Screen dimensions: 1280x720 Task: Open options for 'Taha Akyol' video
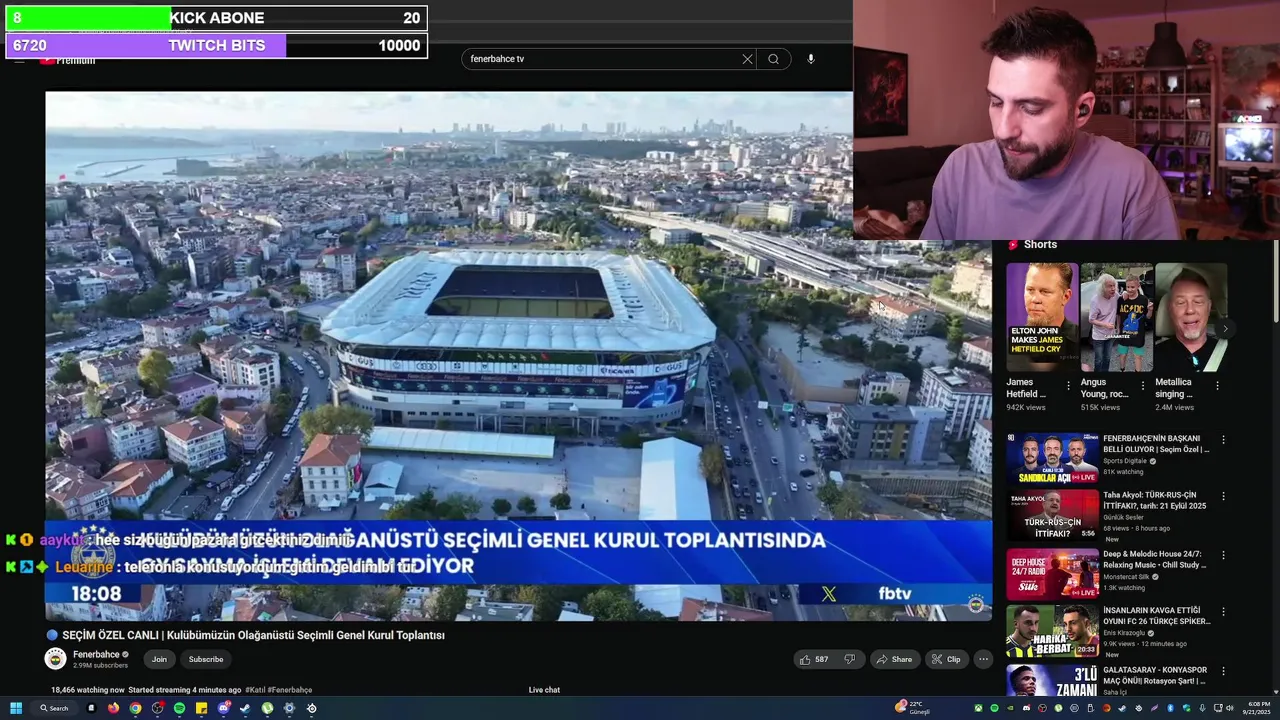(x=1222, y=495)
